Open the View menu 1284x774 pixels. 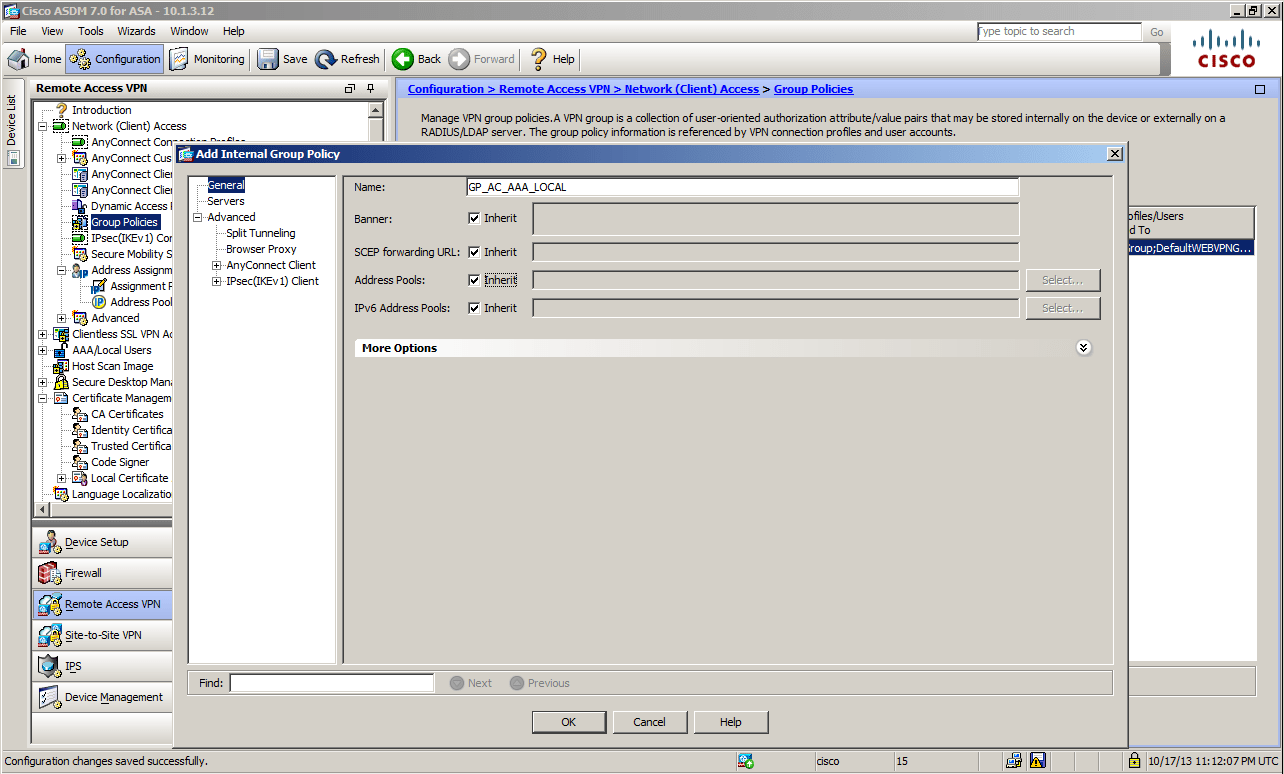[52, 31]
